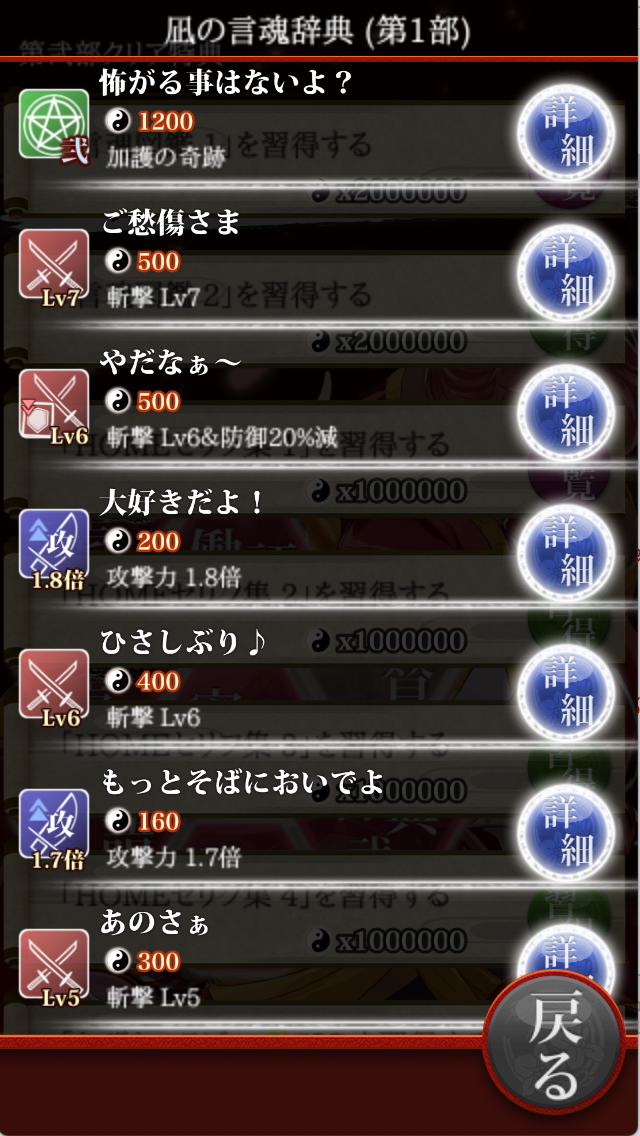
Task: Open 詳細 for ひさしぶり♪
Action: [567, 692]
